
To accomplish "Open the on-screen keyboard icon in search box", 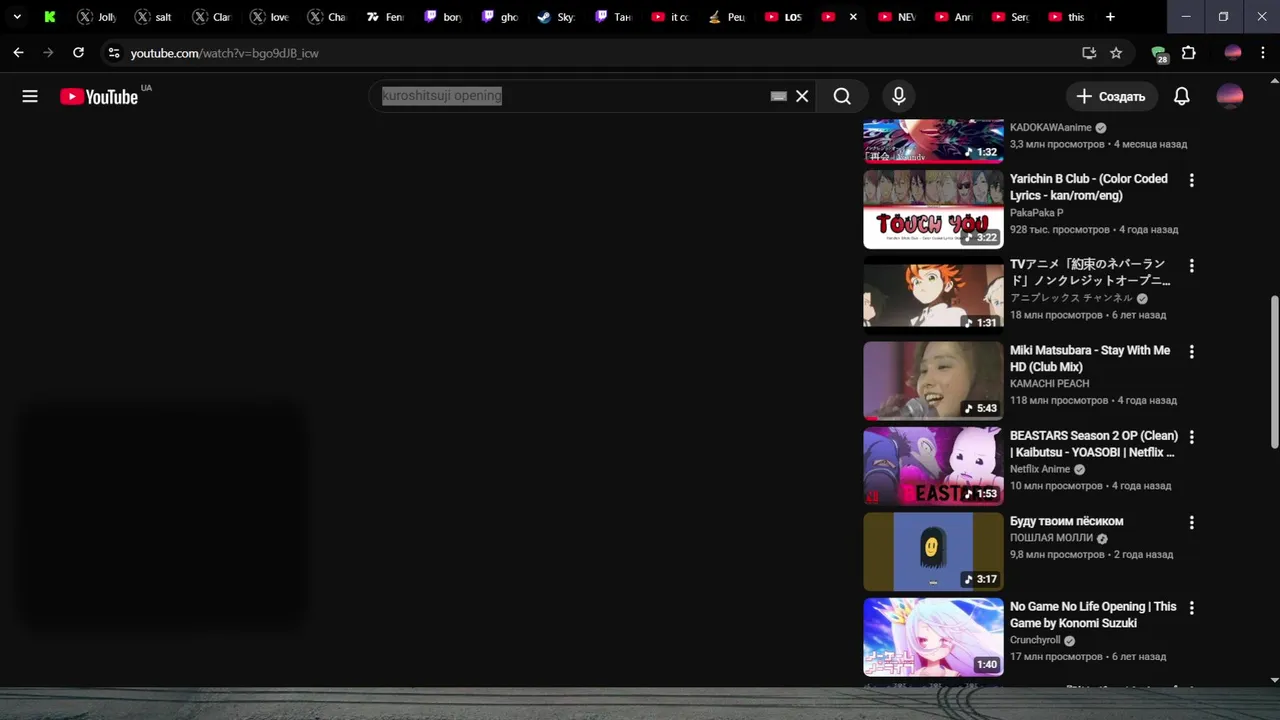I will coord(778,96).
